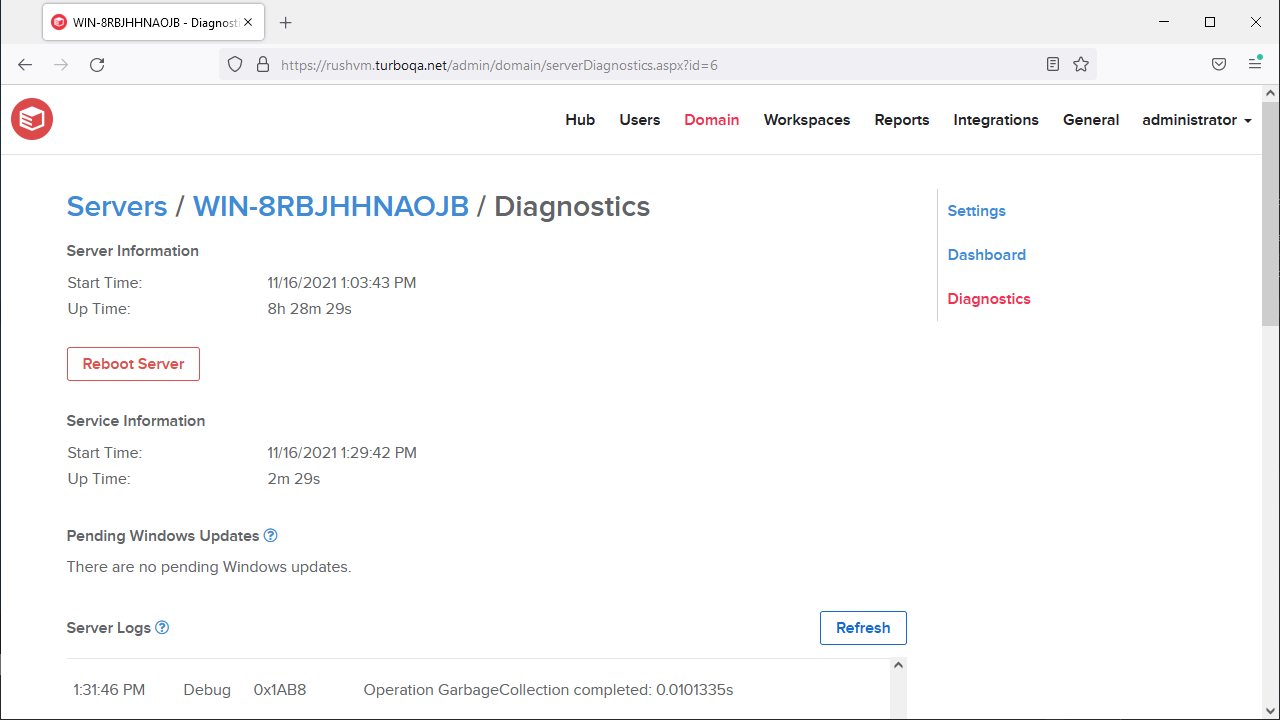Click the Reboot Server button

point(133,364)
